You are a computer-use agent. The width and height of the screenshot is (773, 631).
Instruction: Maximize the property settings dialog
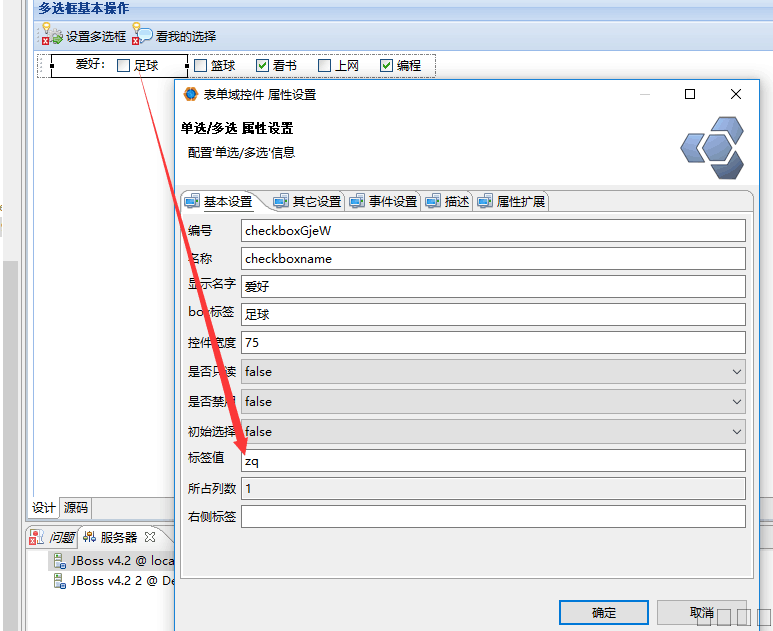click(x=689, y=94)
